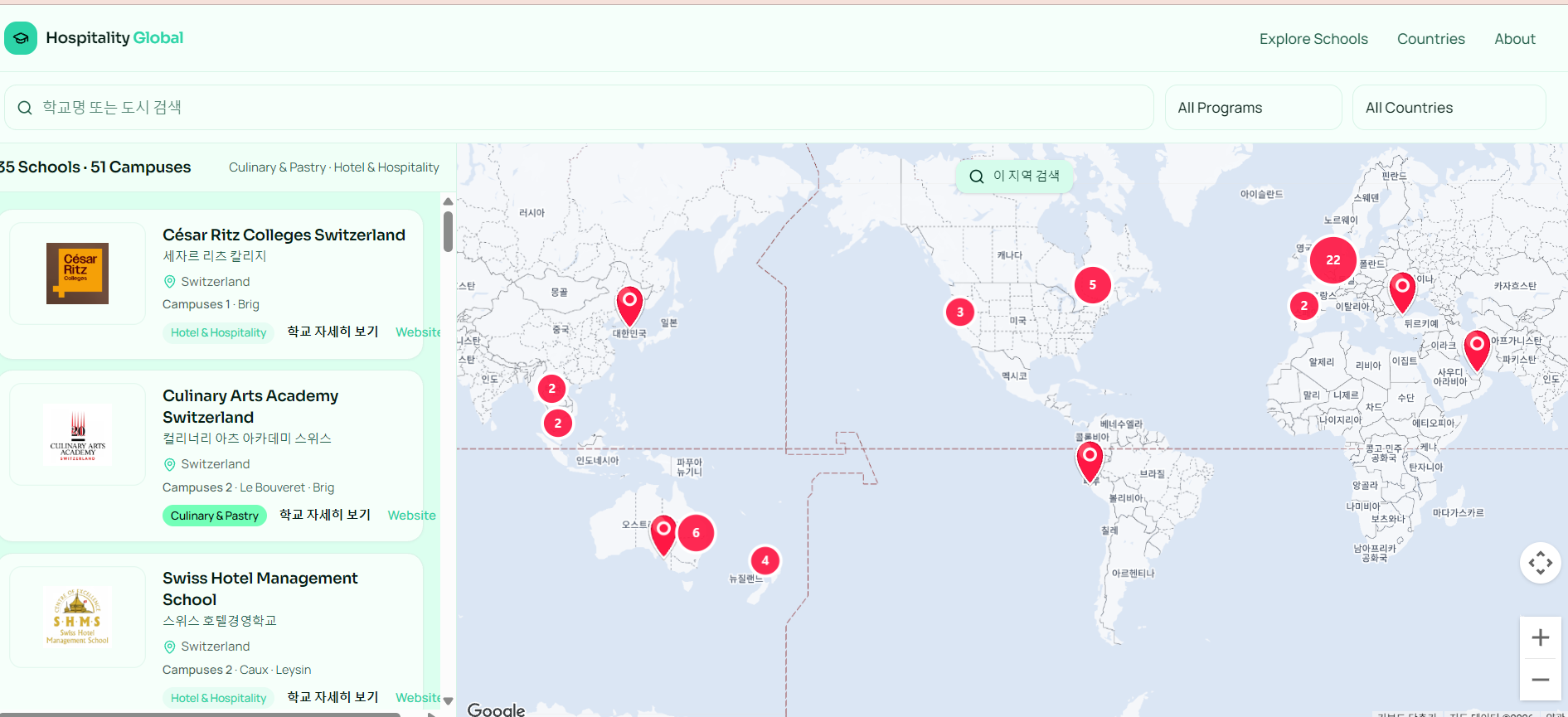Image resolution: width=1568 pixels, height=717 pixels.
Task: Click the César Ritz Colleges Switzerland title
Action: point(284,235)
